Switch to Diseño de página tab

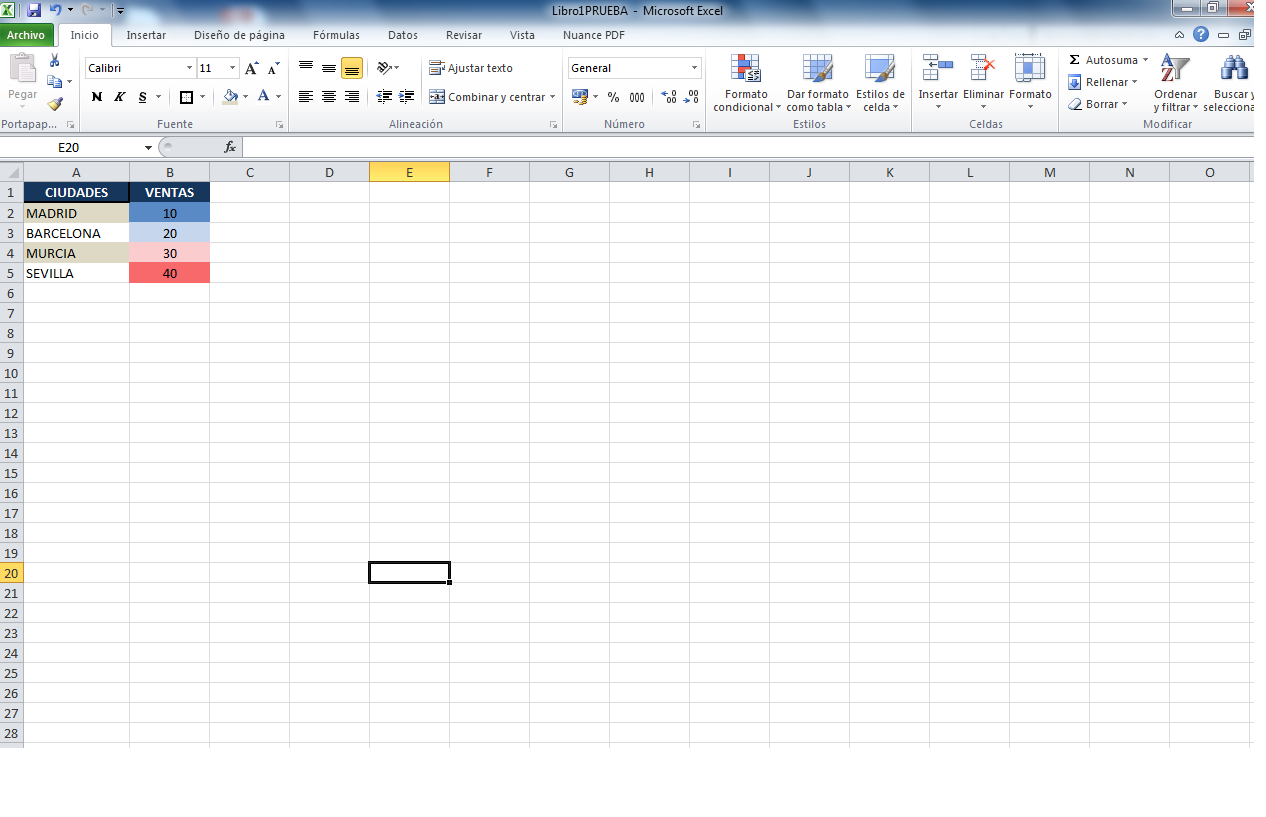(239, 35)
